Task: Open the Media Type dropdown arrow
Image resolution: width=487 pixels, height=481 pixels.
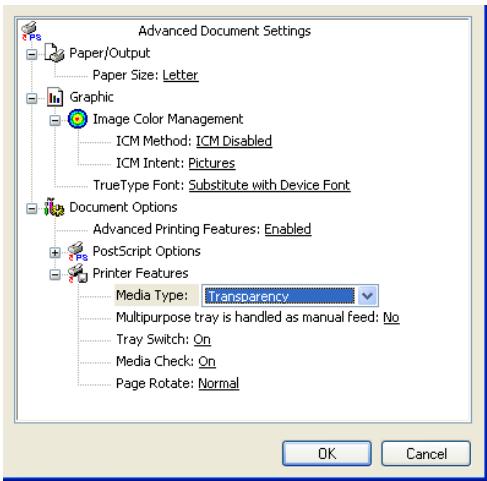Action: (367, 296)
